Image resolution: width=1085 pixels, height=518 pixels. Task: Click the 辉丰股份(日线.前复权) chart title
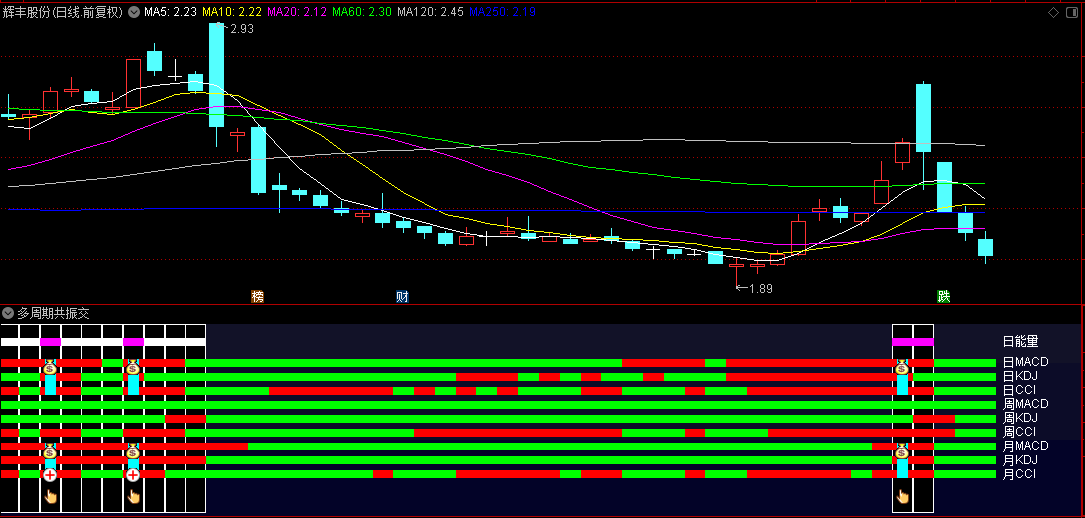click(63, 12)
